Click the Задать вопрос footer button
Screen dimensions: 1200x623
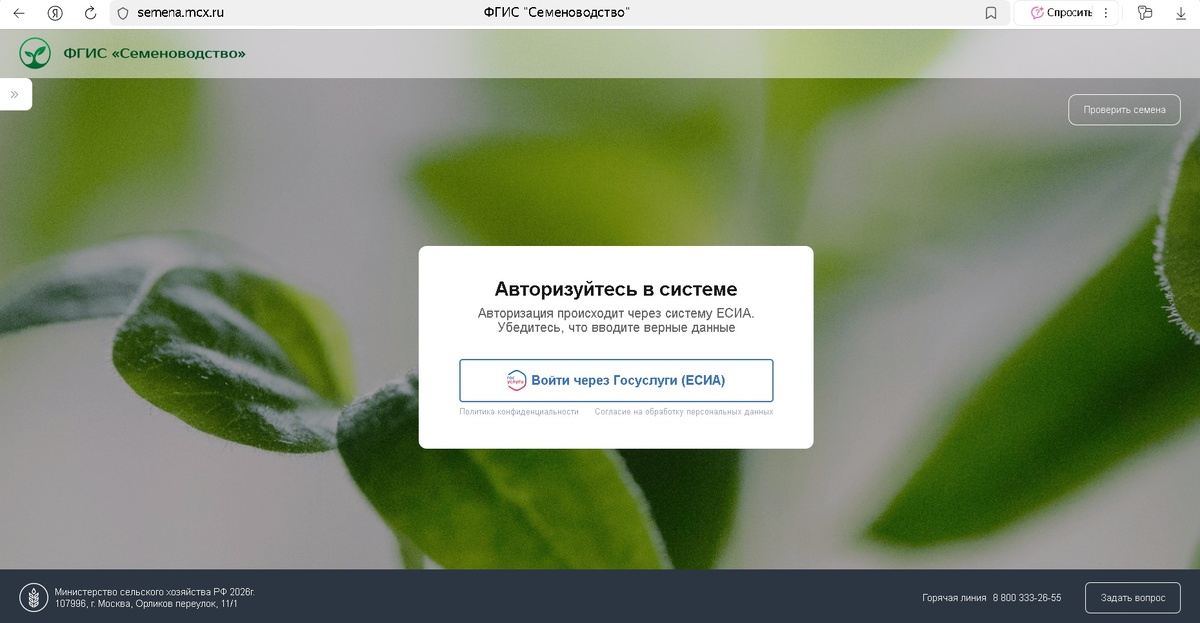tap(1132, 597)
